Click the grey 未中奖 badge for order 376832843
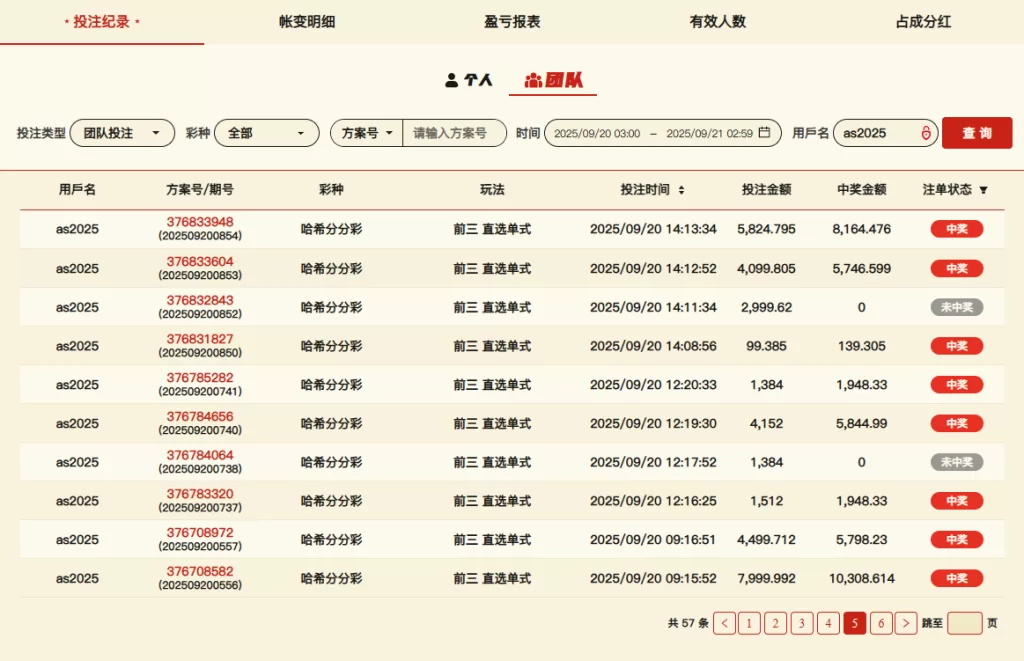1024x661 pixels. pyautogui.click(x=956, y=307)
